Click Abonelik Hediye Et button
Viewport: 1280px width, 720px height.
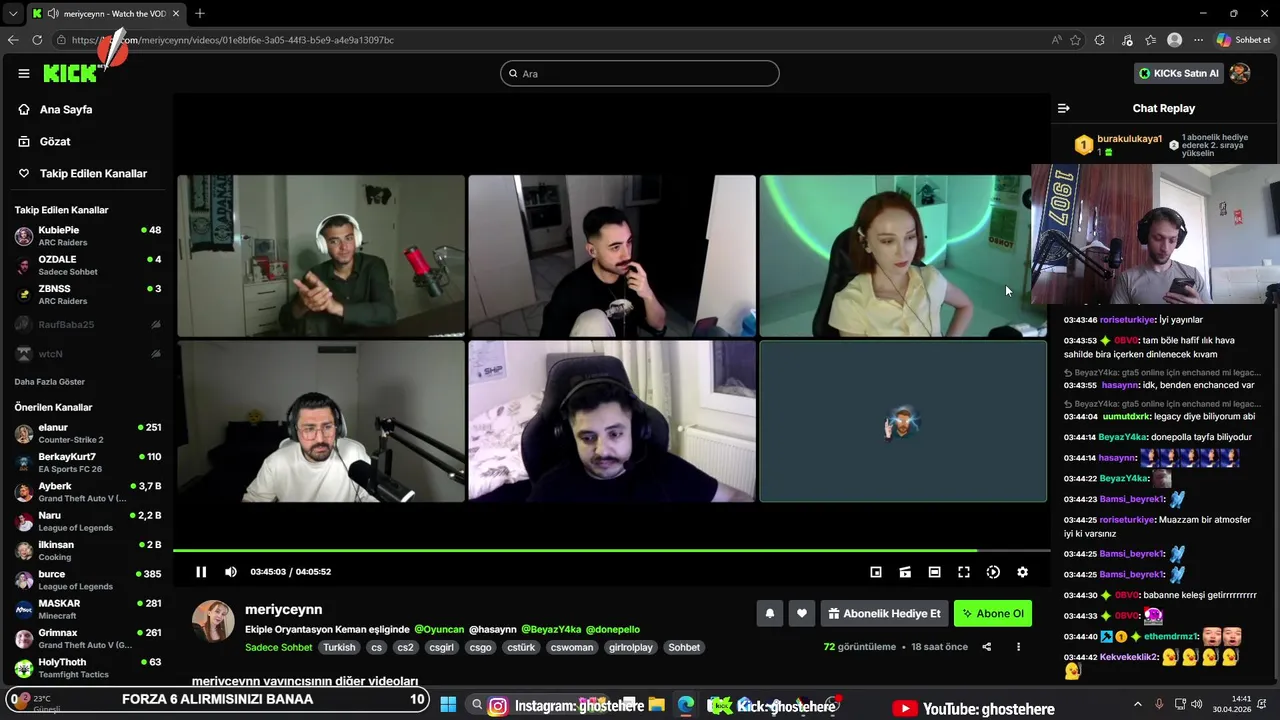pyautogui.click(x=884, y=614)
